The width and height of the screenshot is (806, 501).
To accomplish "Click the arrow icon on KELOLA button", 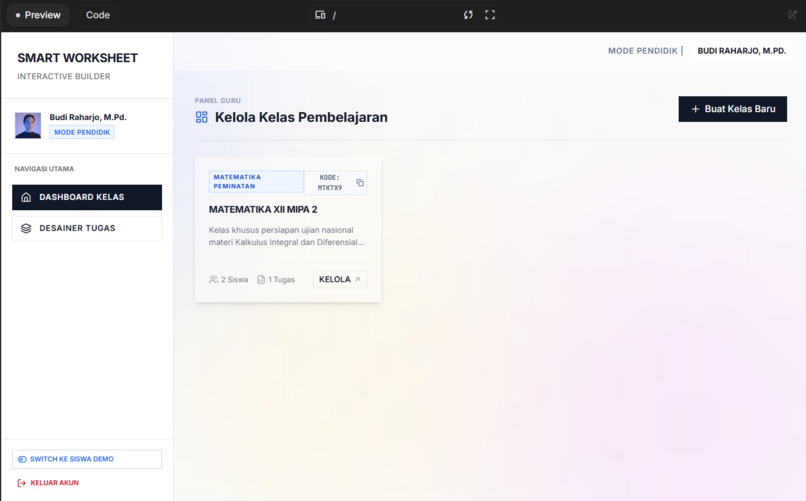I will pos(357,280).
